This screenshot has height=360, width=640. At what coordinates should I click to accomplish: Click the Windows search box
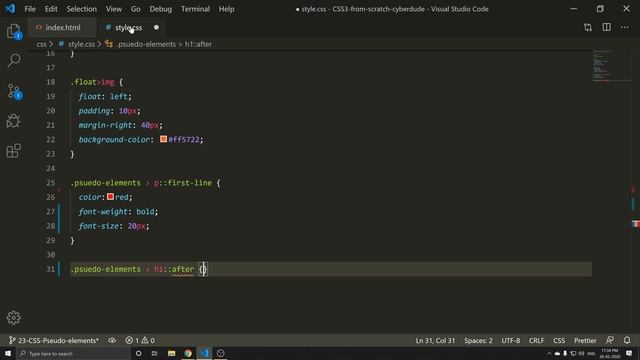tap(73, 353)
